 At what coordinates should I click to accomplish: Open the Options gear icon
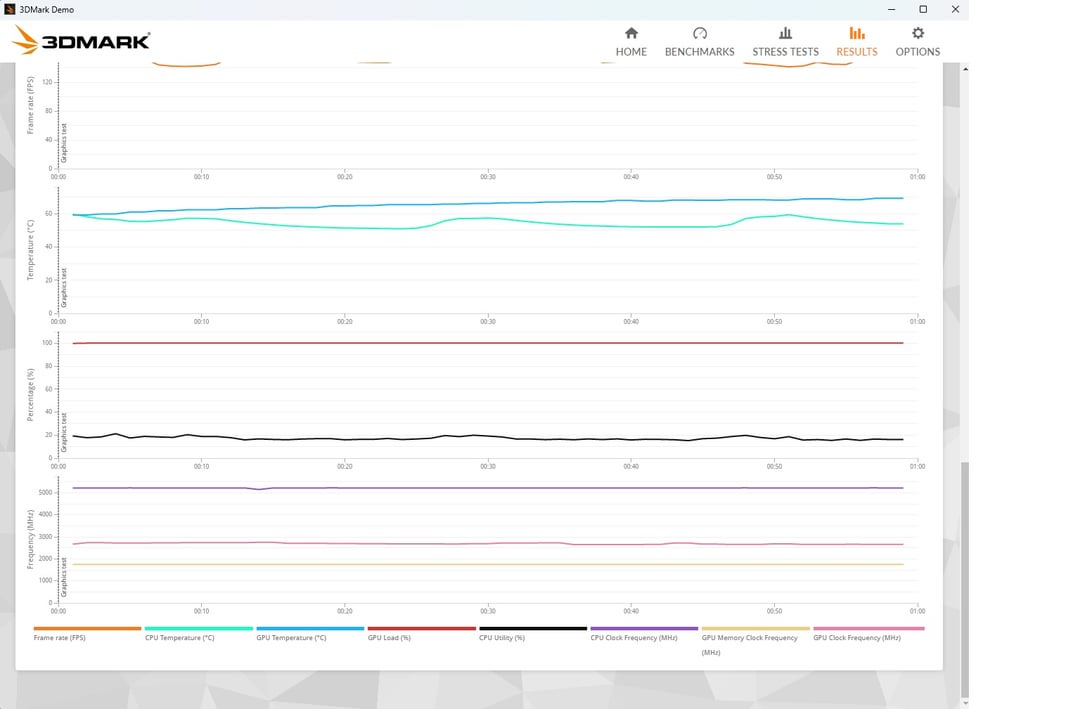point(917,33)
